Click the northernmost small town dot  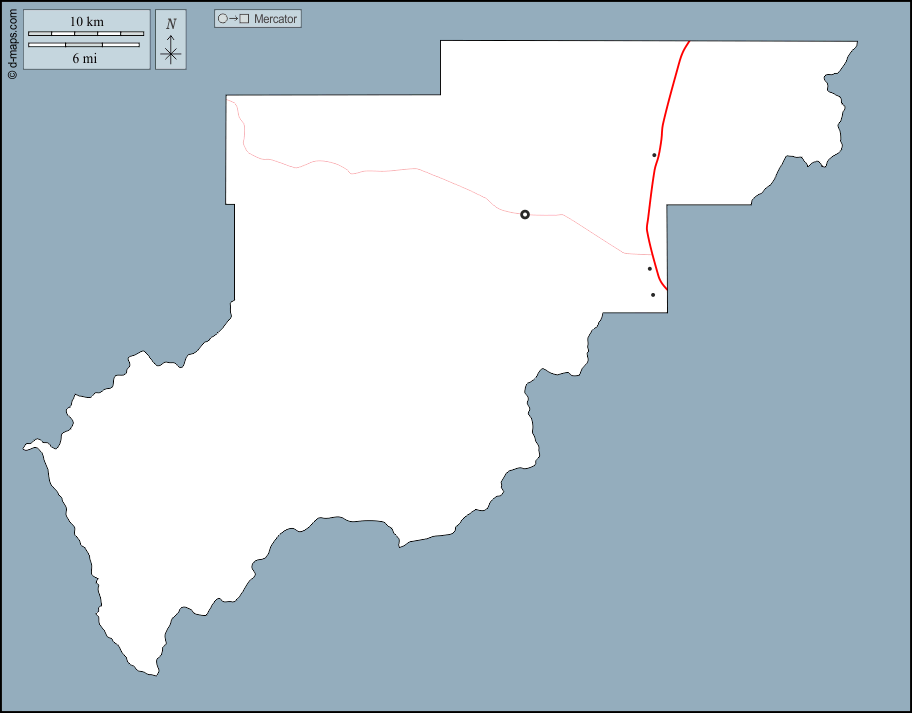tap(654, 155)
